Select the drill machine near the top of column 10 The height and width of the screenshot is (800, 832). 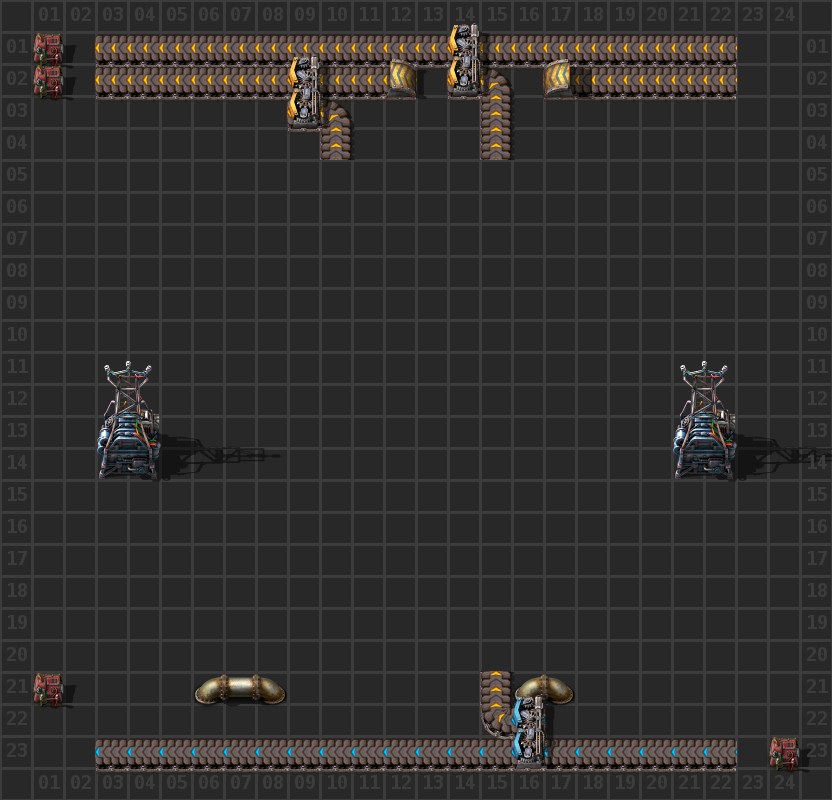pos(302,90)
